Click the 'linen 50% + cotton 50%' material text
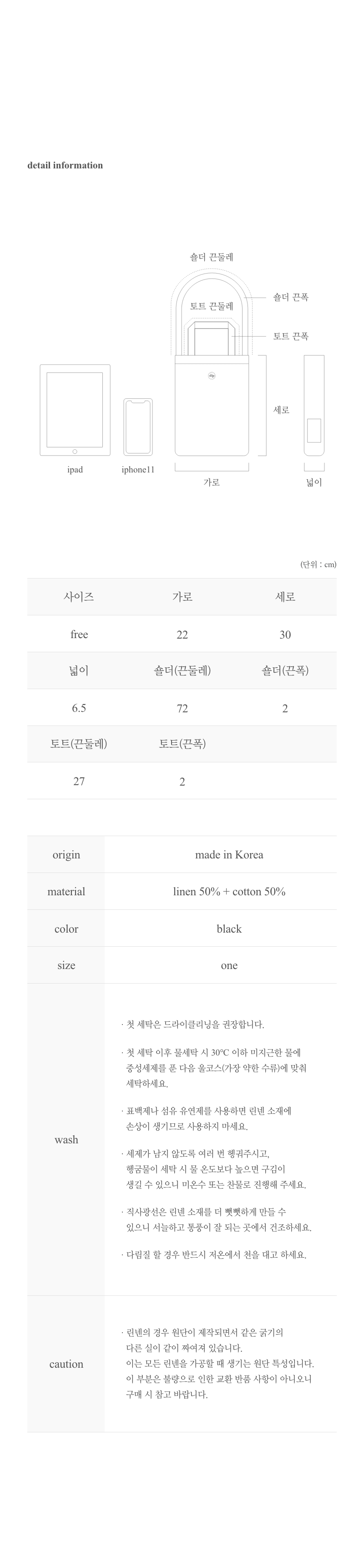Image resolution: width=364 pixels, height=1568 pixels. coord(229,892)
